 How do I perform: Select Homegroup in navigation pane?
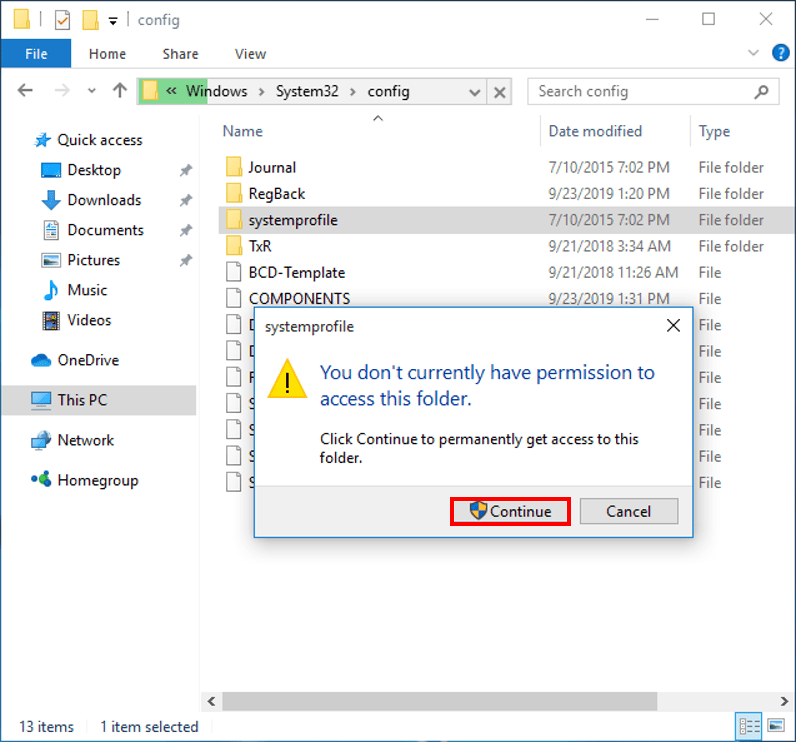pyautogui.click(x=97, y=480)
